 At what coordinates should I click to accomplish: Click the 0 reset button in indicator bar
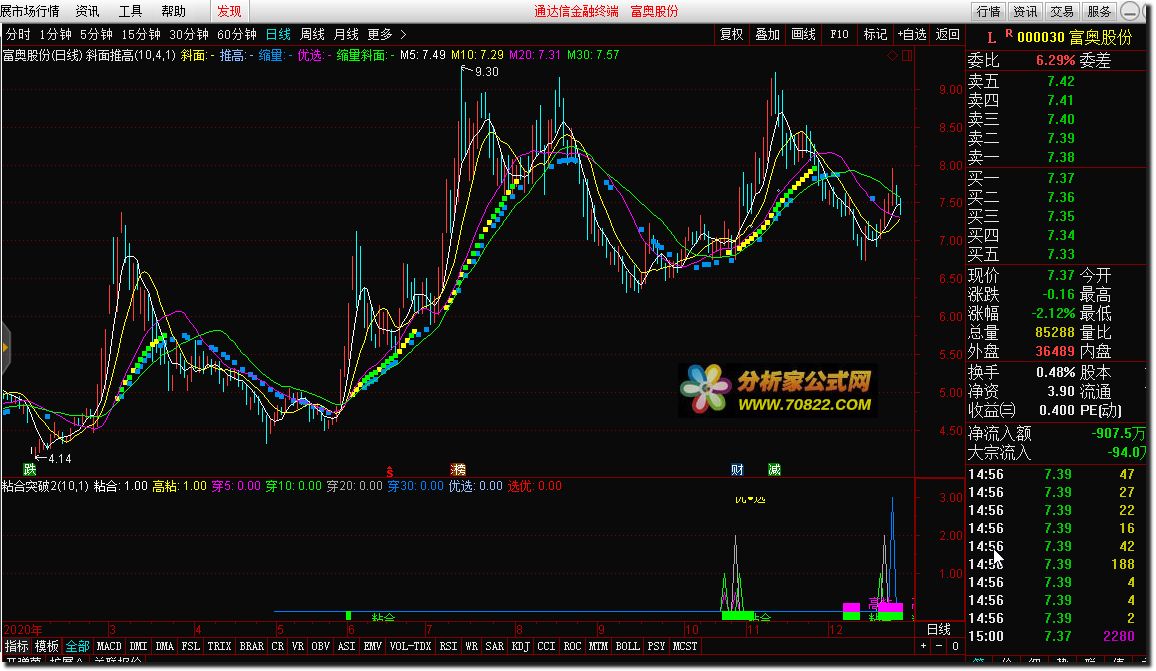pyautogui.click(x=955, y=646)
